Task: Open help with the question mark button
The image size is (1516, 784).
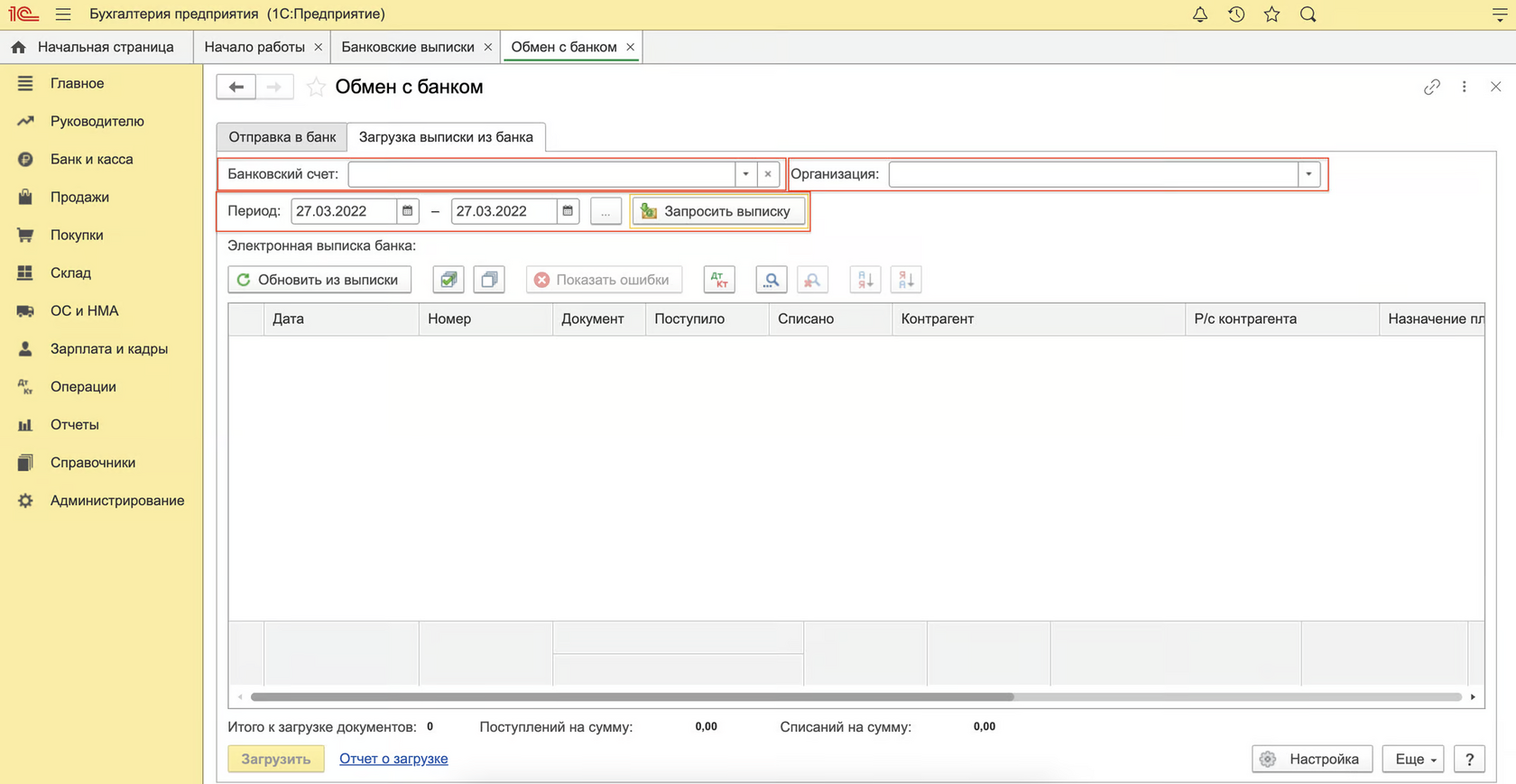Action: point(1469,759)
